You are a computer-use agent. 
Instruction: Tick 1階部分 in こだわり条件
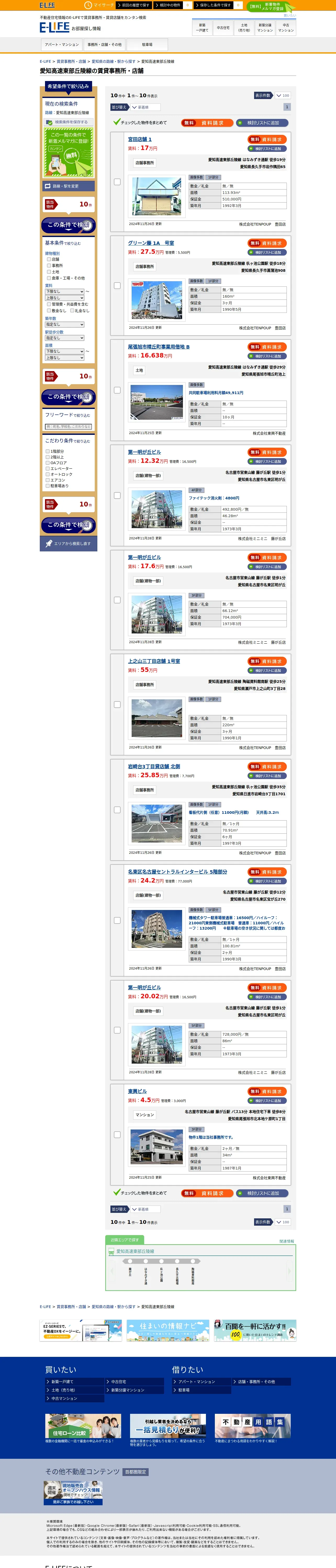[x=48, y=451]
